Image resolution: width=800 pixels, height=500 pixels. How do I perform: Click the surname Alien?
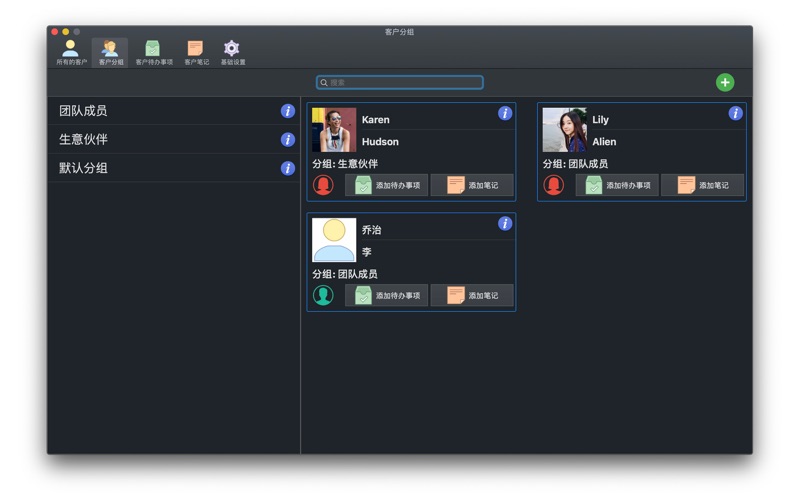pos(604,142)
